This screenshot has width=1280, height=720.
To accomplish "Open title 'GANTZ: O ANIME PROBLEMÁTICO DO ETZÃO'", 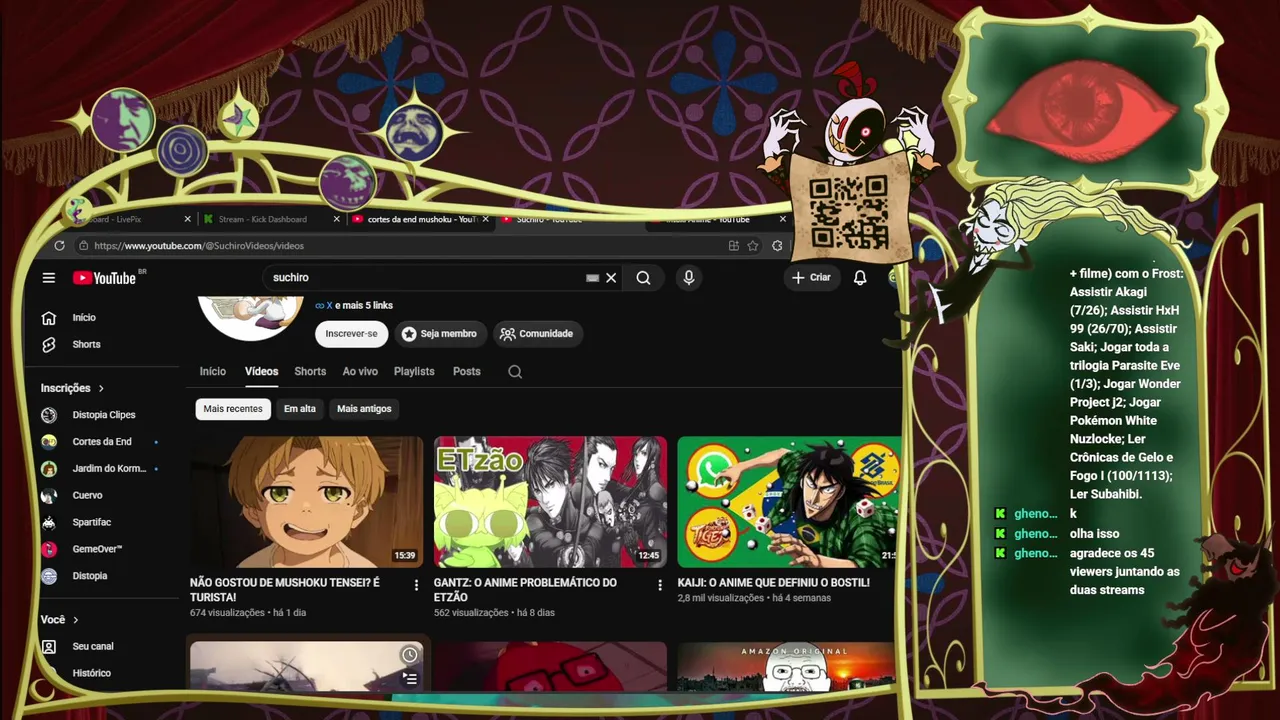I will pyautogui.click(x=525, y=590).
